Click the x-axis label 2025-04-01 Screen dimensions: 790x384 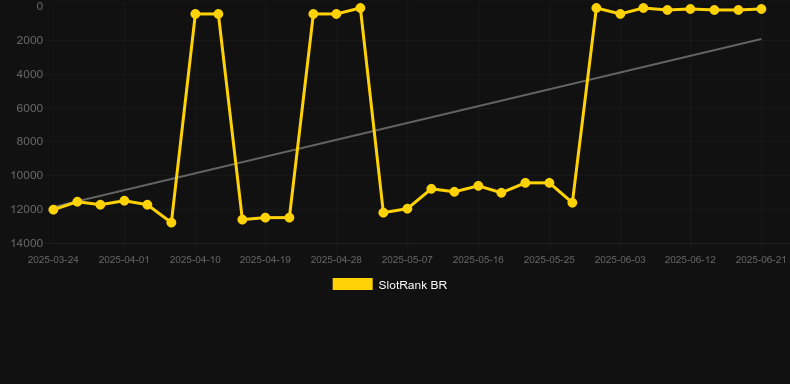[x=124, y=260]
